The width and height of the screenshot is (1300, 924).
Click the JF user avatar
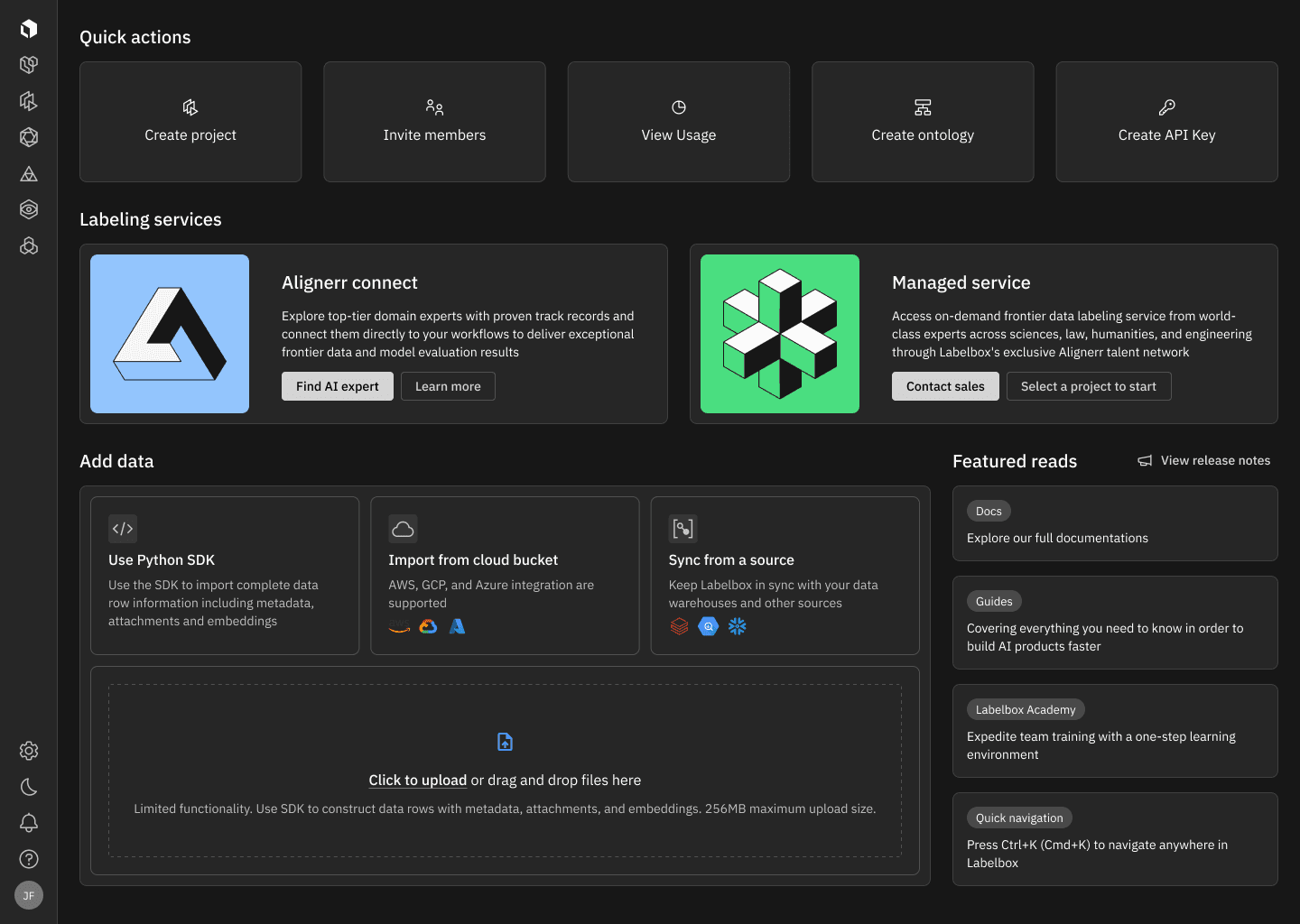point(29,895)
